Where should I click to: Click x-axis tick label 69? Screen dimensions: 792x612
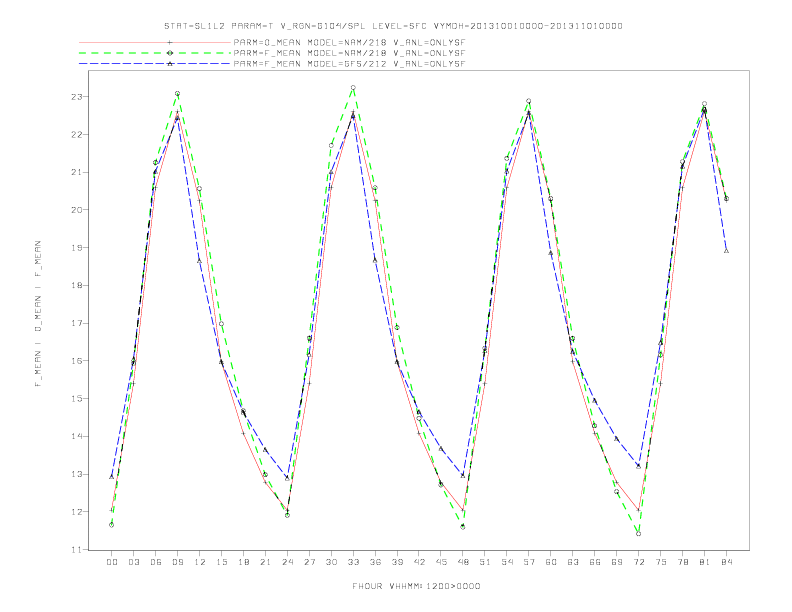click(x=617, y=562)
